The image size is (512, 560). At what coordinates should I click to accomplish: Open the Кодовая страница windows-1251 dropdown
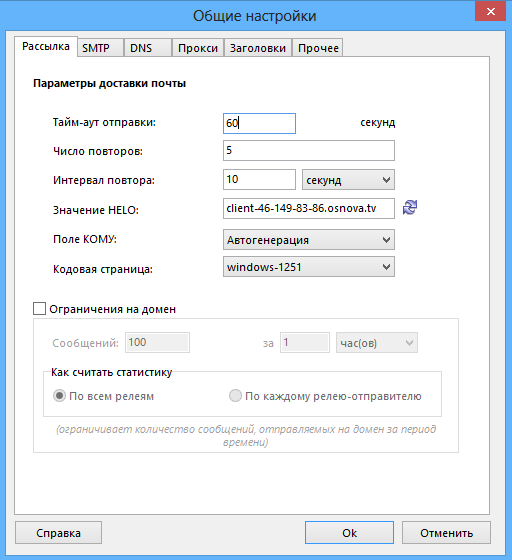[309, 267]
